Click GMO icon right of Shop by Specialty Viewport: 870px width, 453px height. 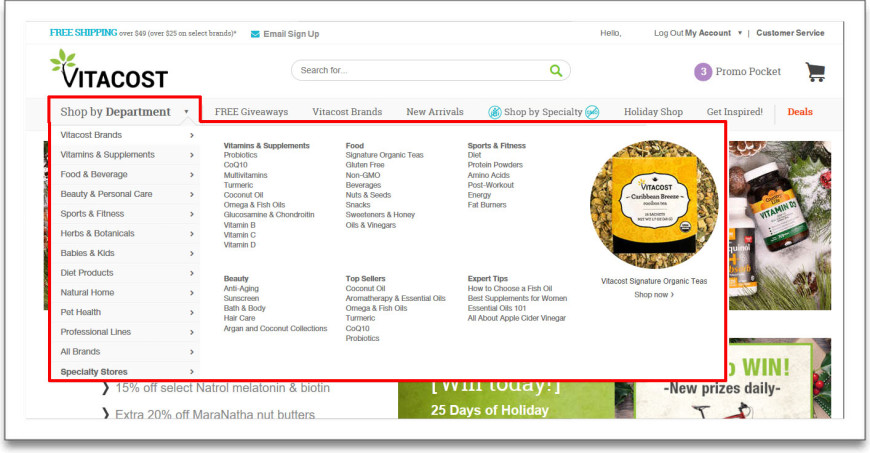pos(592,112)
